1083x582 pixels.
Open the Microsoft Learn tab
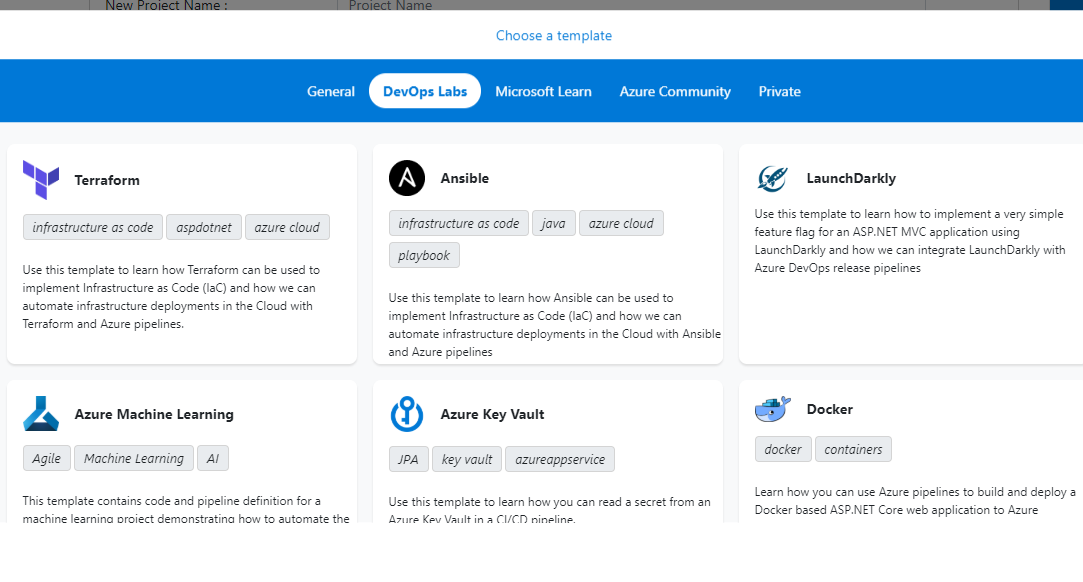[x=543, y=91]
